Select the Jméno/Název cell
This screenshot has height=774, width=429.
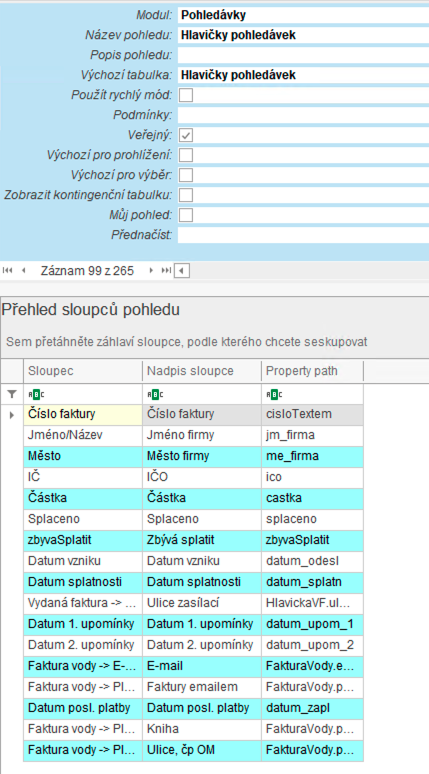pyautogui.click(x=82, y=435)
